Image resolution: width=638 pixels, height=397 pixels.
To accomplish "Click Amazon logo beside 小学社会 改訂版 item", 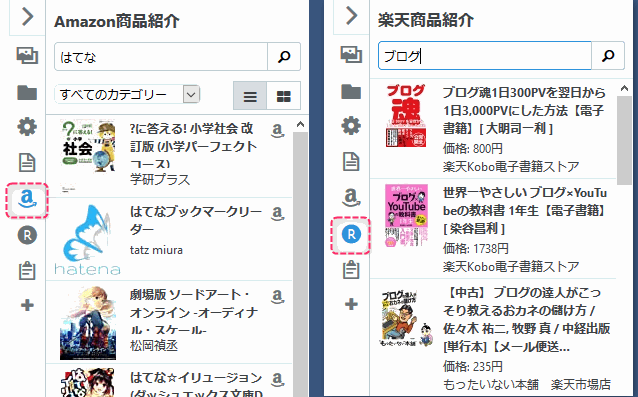I will 277,131.
